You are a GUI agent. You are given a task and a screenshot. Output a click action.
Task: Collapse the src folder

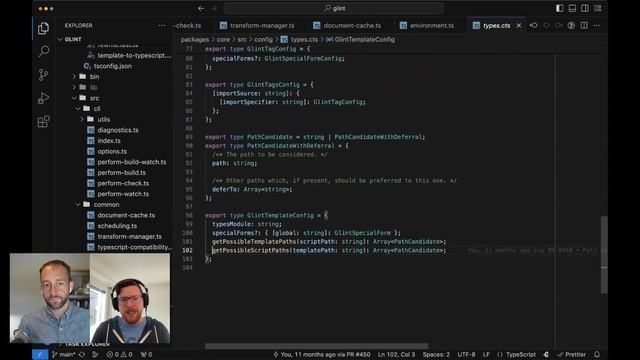click(x=74, y=98)
